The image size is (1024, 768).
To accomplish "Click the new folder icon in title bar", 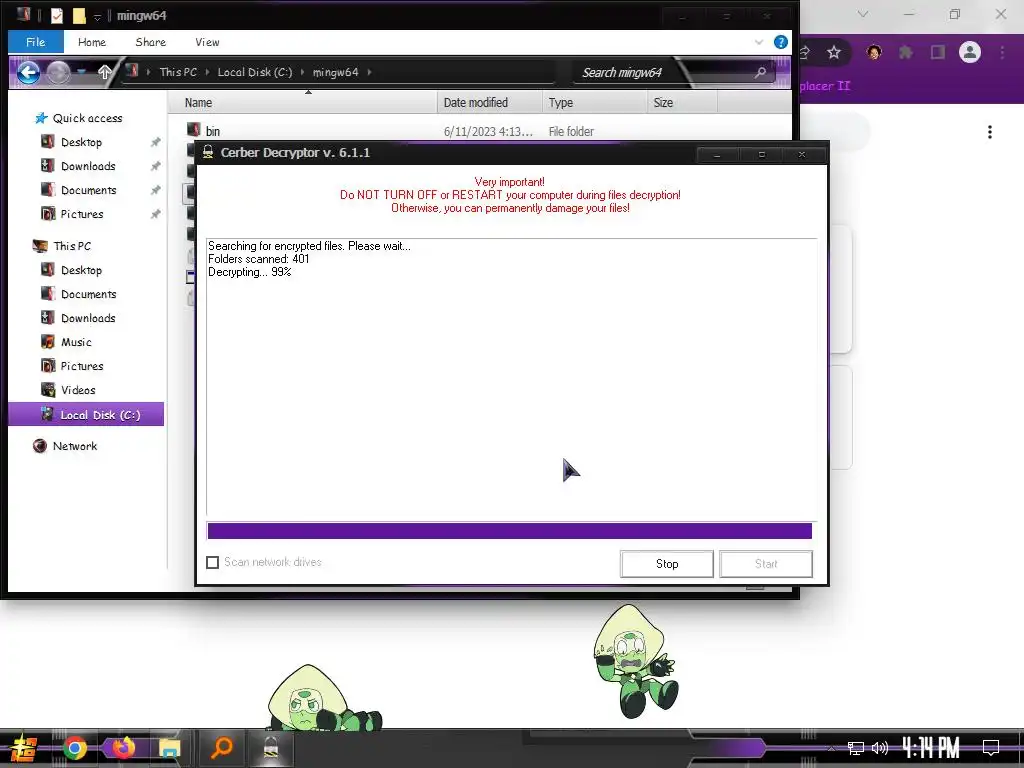I will [x=79, y=15].
